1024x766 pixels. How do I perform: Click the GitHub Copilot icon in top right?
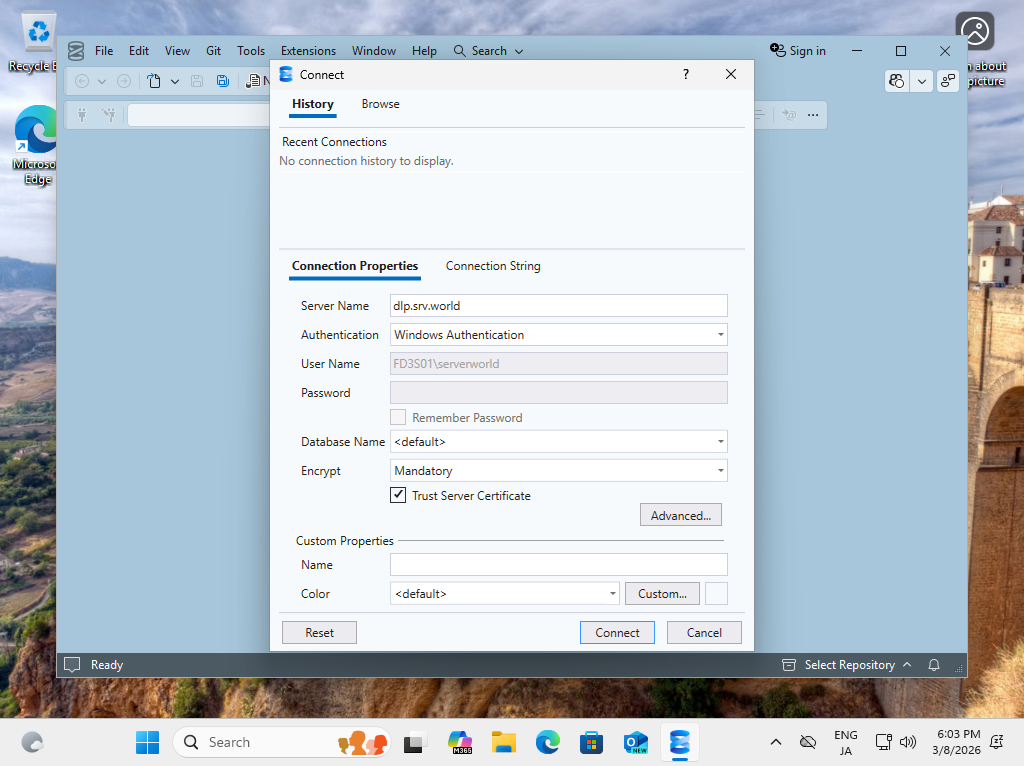pos(897,81)
